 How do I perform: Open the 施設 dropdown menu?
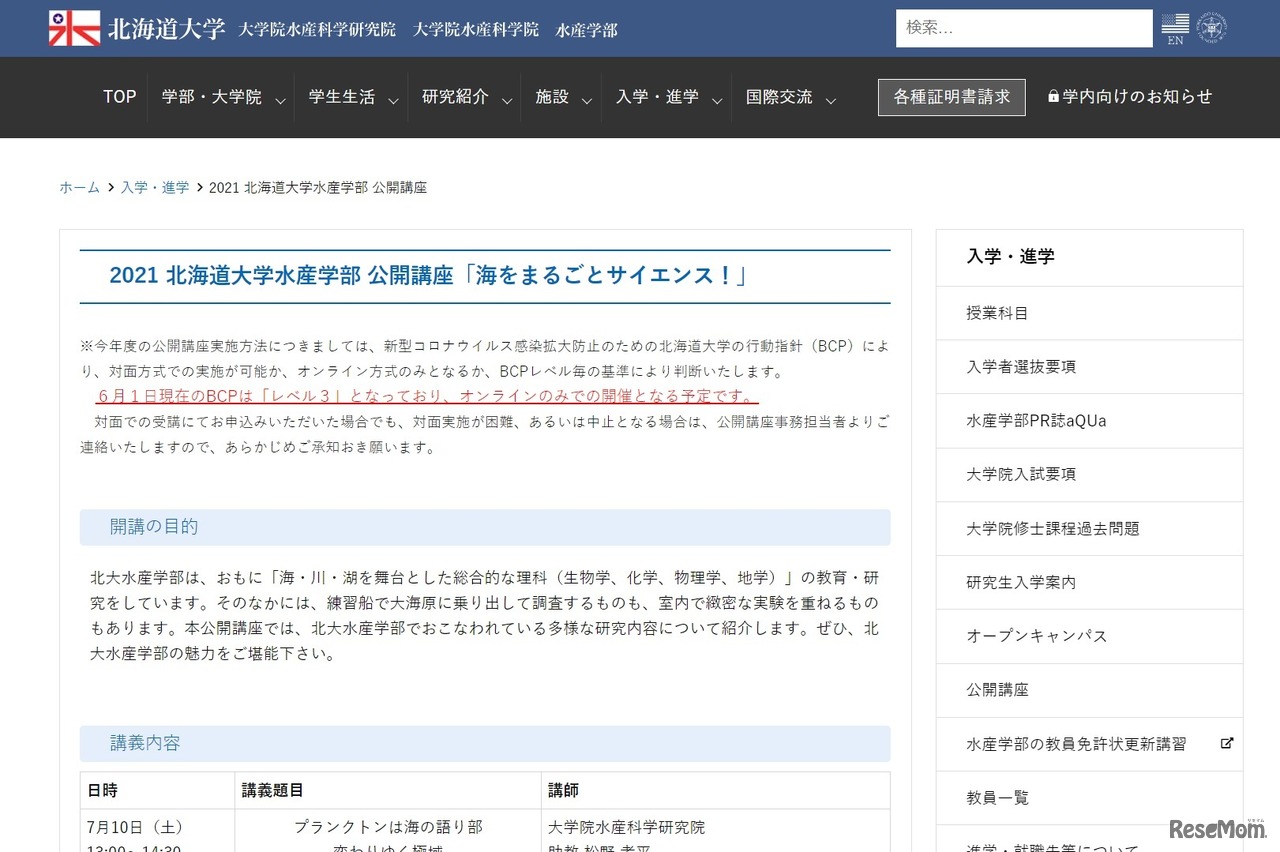pos(561,97)
